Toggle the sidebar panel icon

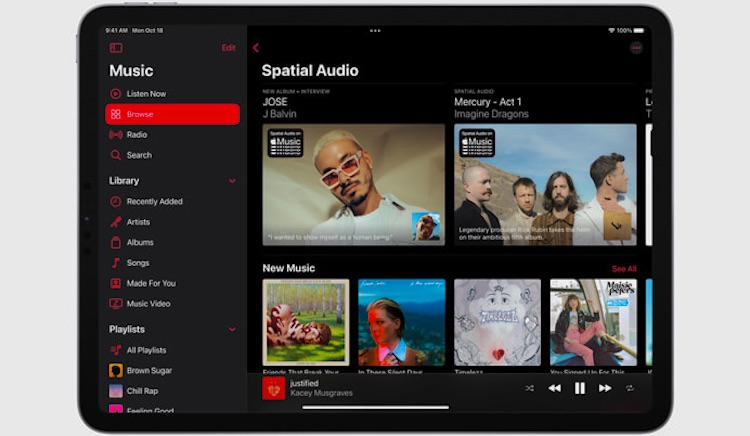point(116,48)
